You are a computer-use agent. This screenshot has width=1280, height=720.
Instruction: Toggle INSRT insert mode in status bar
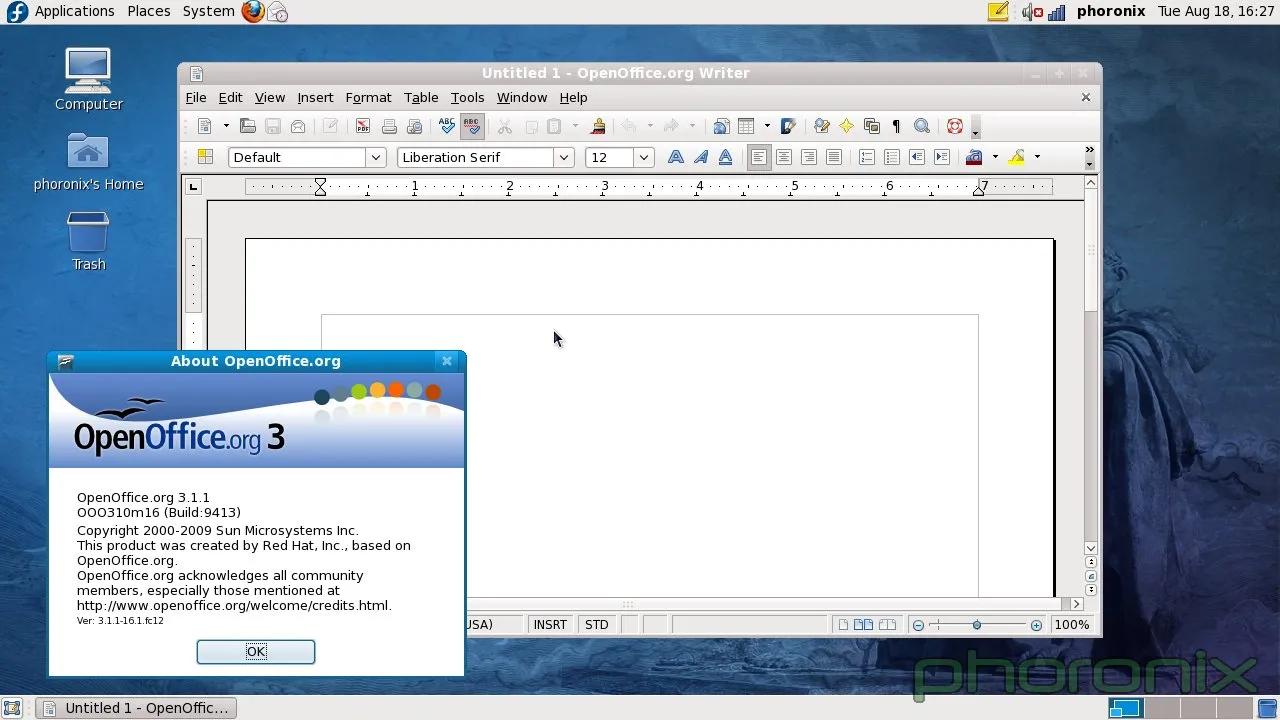550,625
